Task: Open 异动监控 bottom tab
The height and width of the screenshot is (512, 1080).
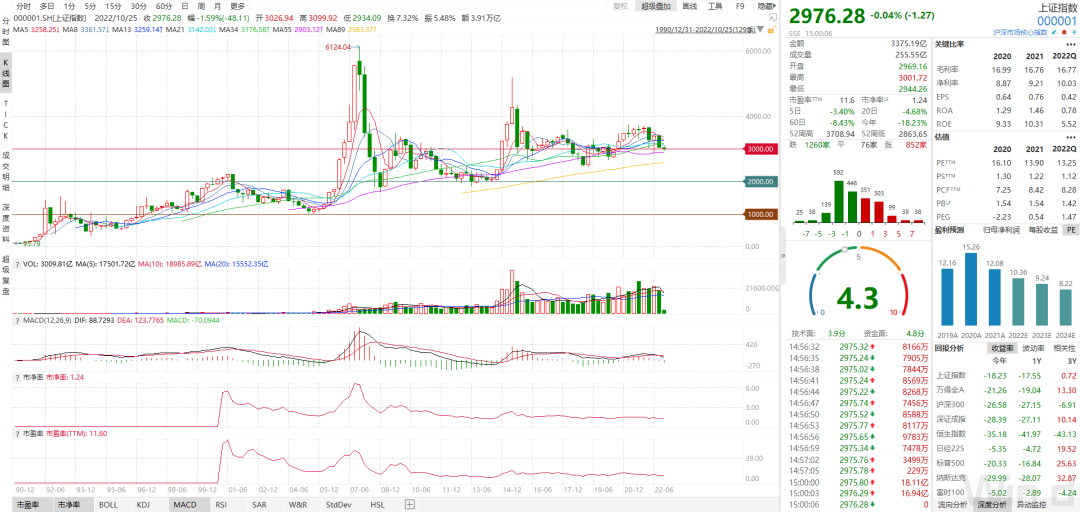Action: (1030, 504)
